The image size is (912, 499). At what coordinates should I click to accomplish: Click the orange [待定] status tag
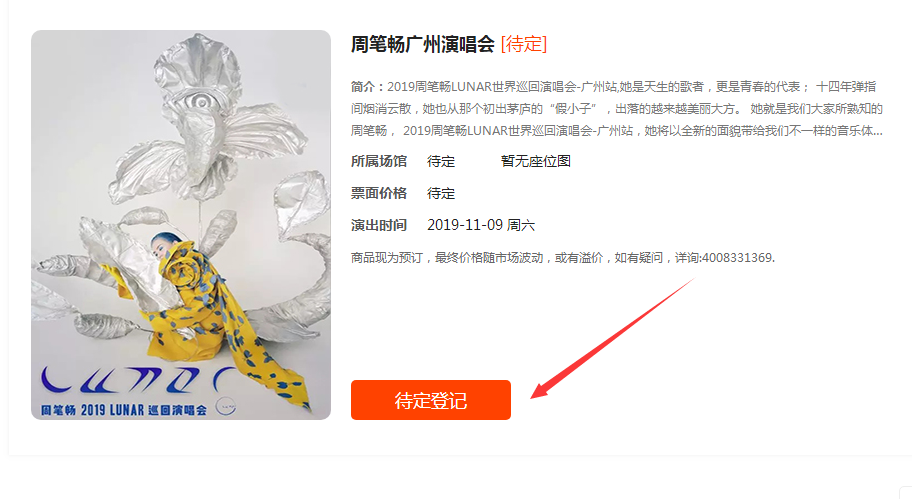tap(523, 44)
